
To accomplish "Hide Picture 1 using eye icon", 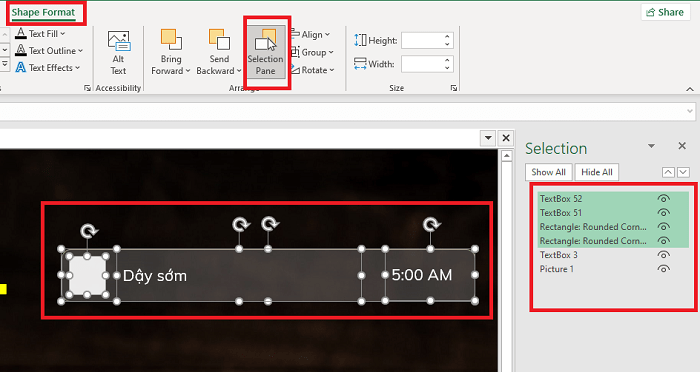I will tap(664, 269).
